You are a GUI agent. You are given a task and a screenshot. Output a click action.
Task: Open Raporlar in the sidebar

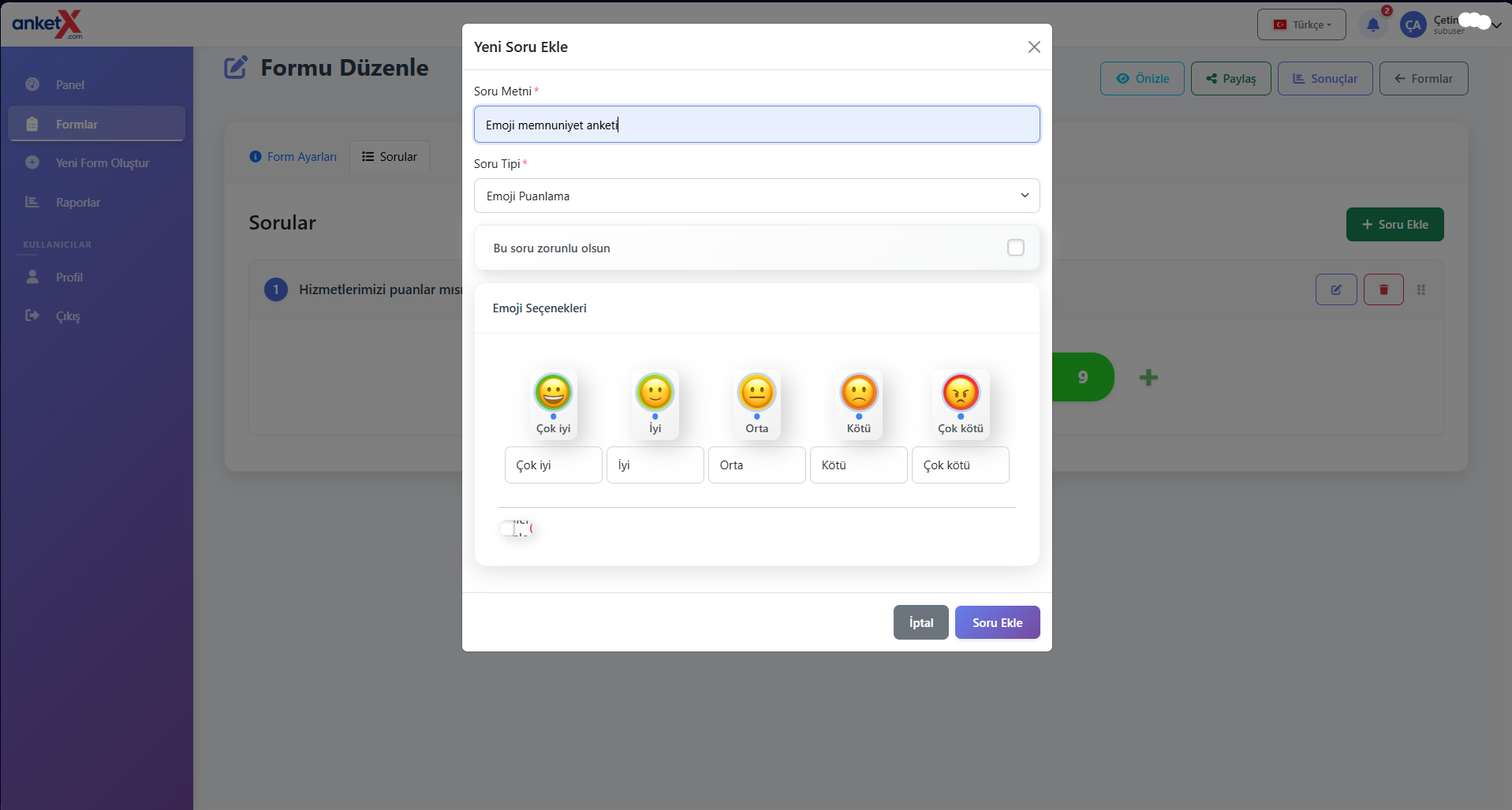pos(77,203)
